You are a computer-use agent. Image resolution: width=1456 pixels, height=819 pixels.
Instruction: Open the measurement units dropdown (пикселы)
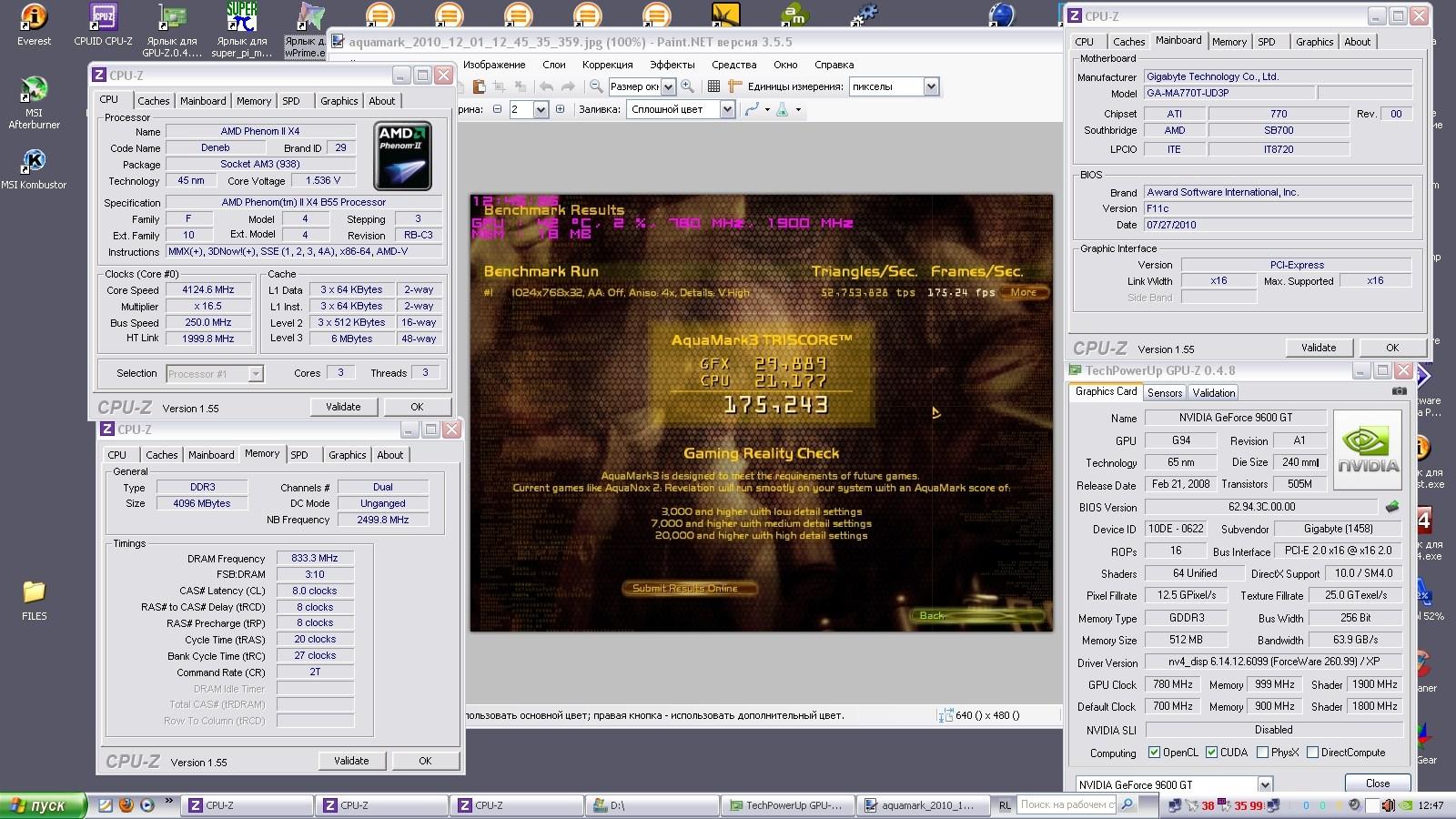click(931, 86)
